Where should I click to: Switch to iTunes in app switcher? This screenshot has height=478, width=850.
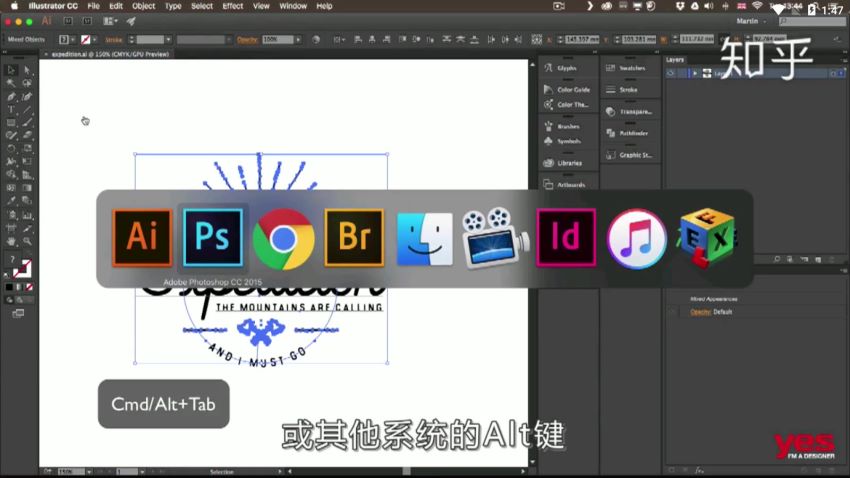[x=636, y=238]
